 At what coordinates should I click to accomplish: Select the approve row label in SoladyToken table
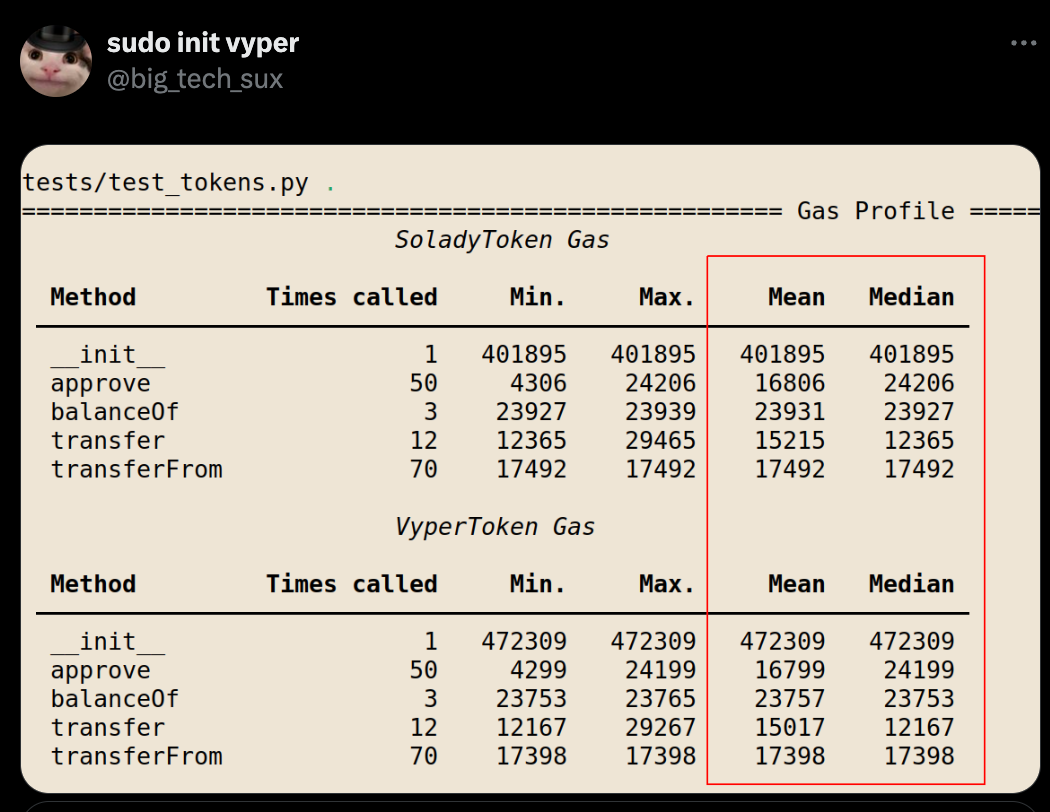(x=100, y=383)
